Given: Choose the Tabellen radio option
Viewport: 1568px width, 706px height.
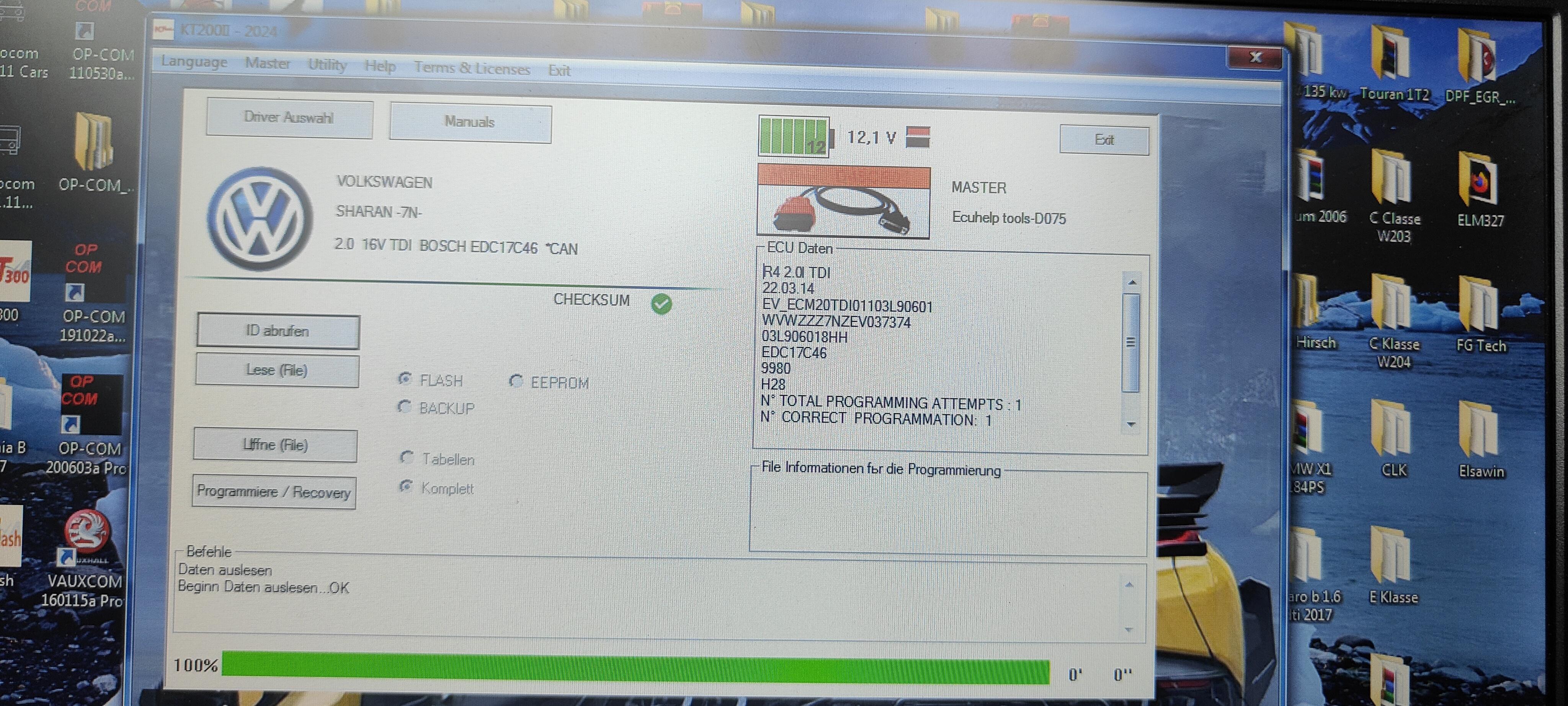Looking at the screenshot, I should click(407, 457).
